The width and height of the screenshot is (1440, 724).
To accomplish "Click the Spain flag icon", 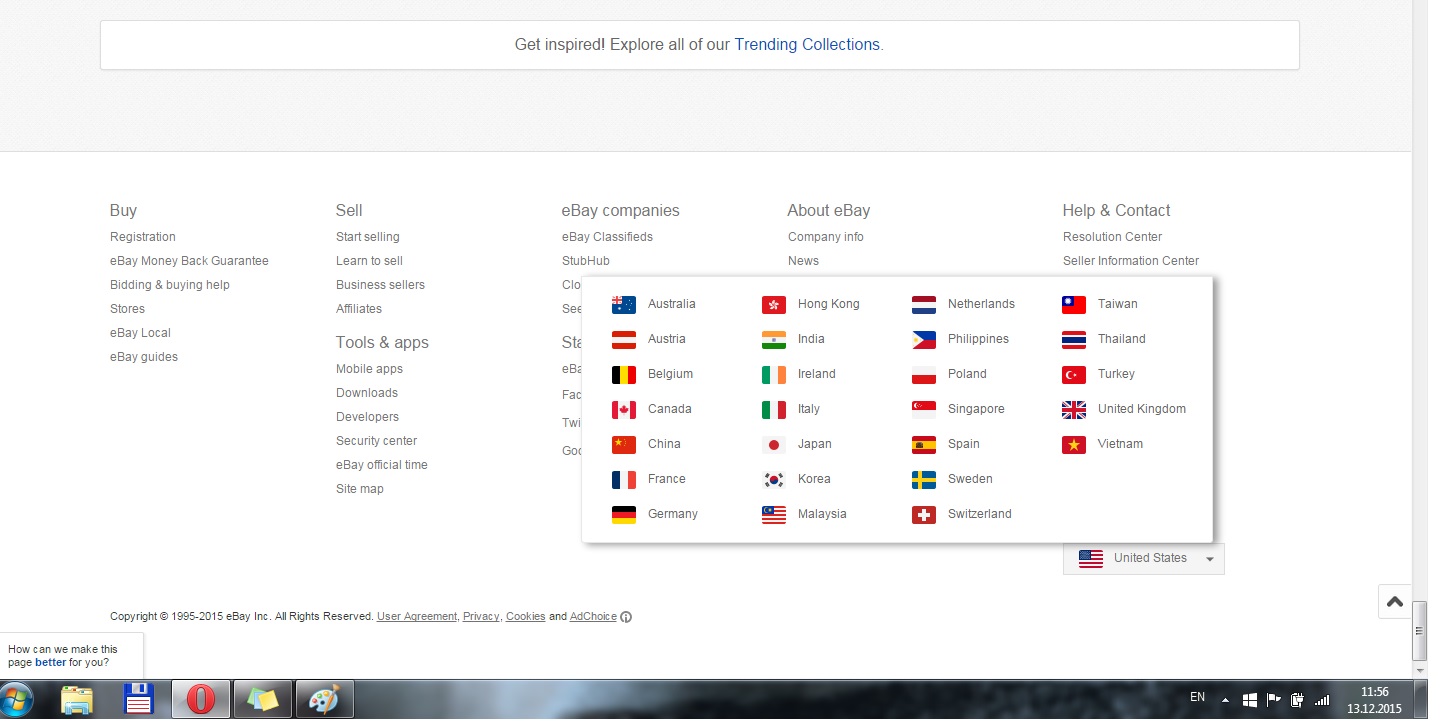I will pos(924,444).
